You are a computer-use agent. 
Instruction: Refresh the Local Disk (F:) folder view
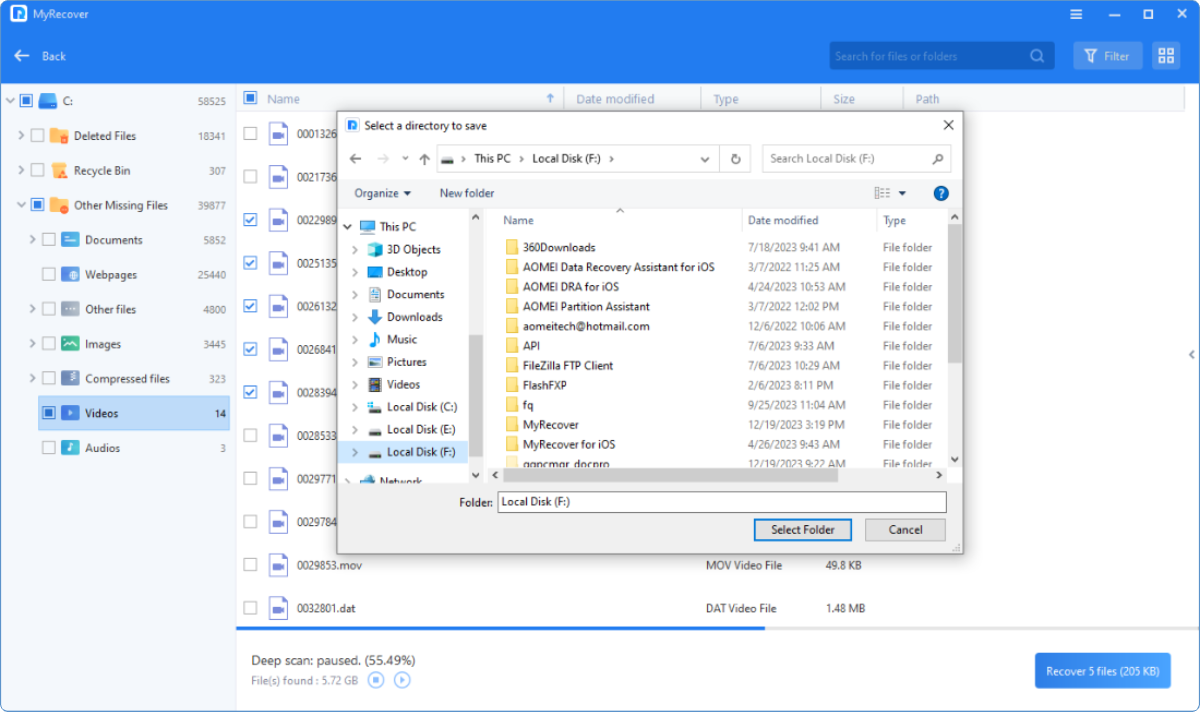pyautogui.click(x=735, y=158)
